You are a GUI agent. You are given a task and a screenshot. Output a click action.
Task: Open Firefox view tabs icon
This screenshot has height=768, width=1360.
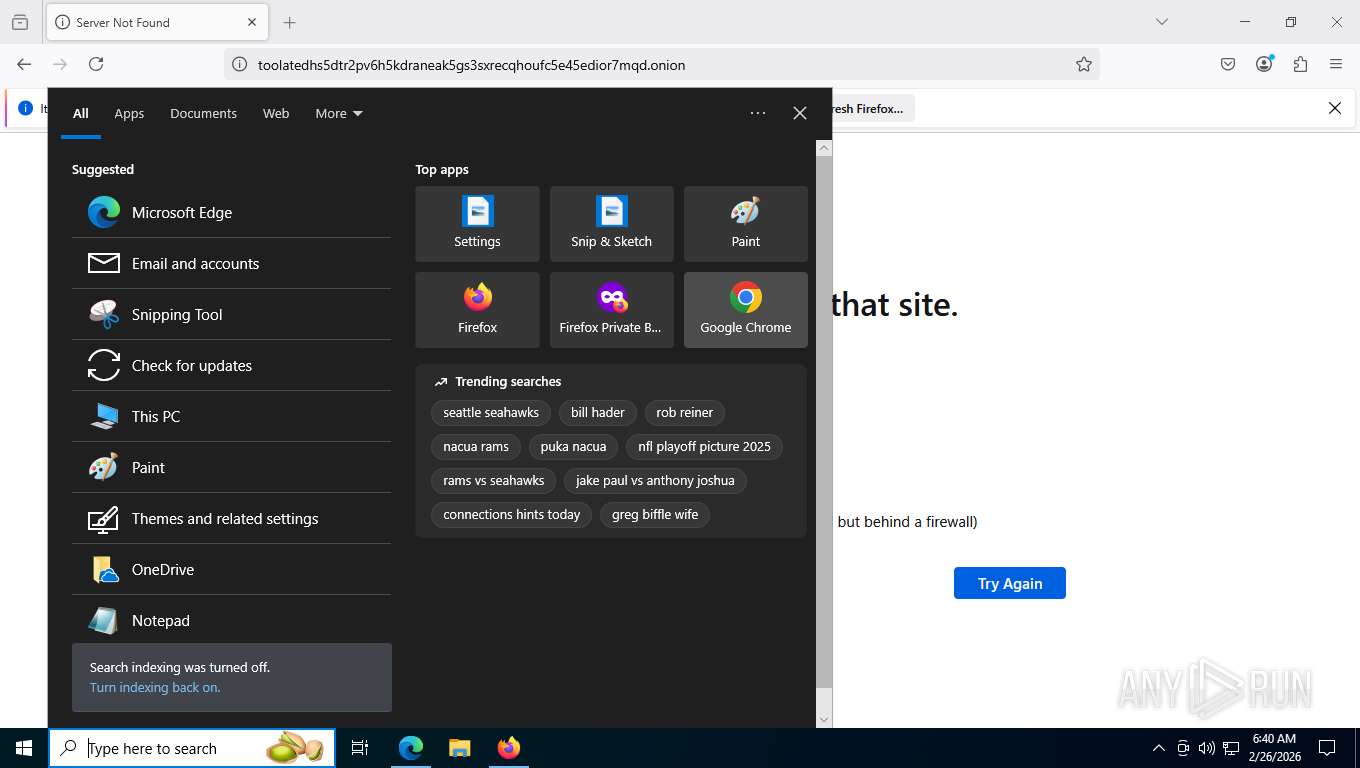20,22
